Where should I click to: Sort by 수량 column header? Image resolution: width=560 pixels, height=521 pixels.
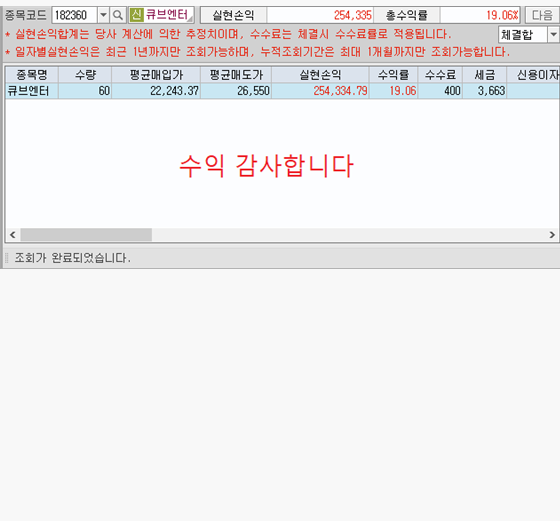click(x=85, y=75)
